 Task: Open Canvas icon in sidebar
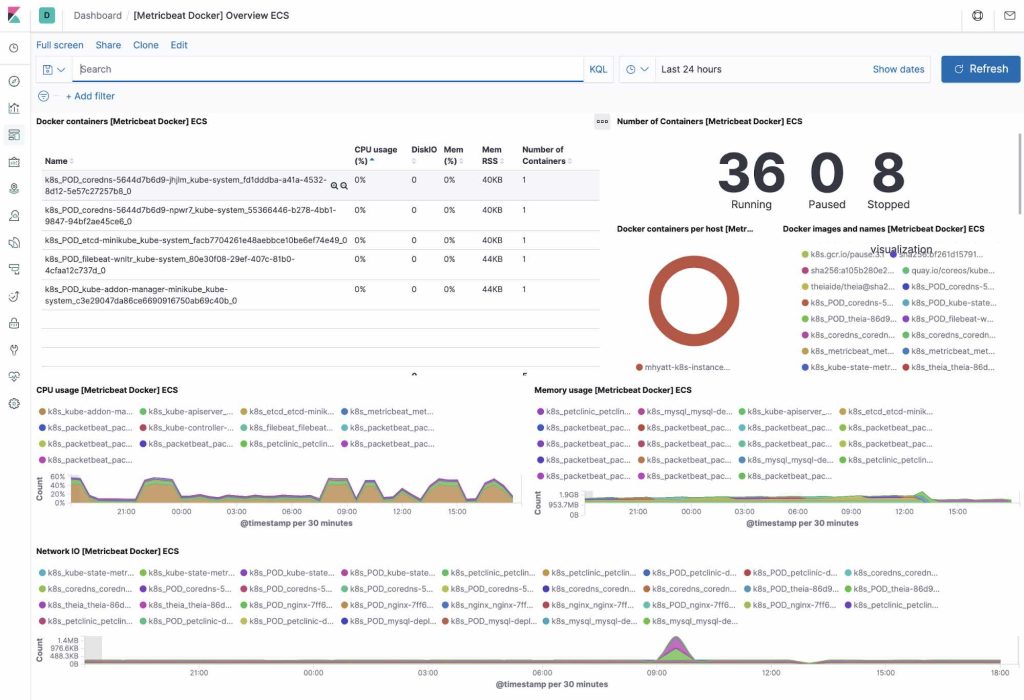[x=14, y=161]
